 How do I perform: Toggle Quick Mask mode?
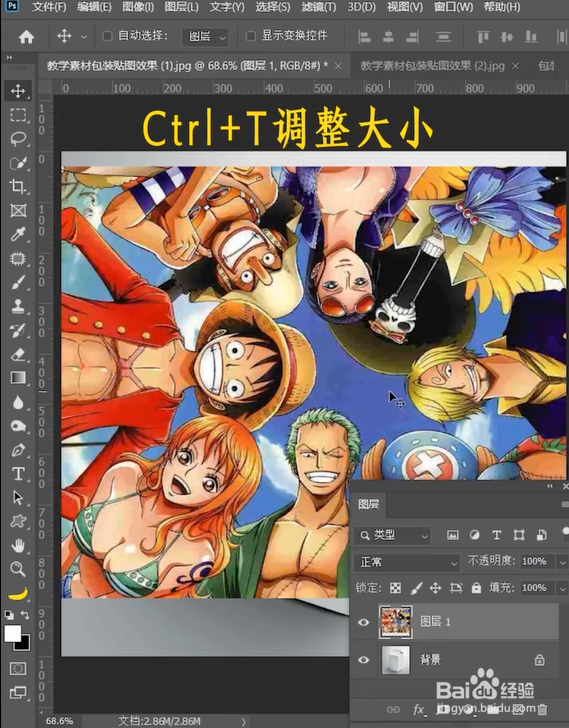18,669
